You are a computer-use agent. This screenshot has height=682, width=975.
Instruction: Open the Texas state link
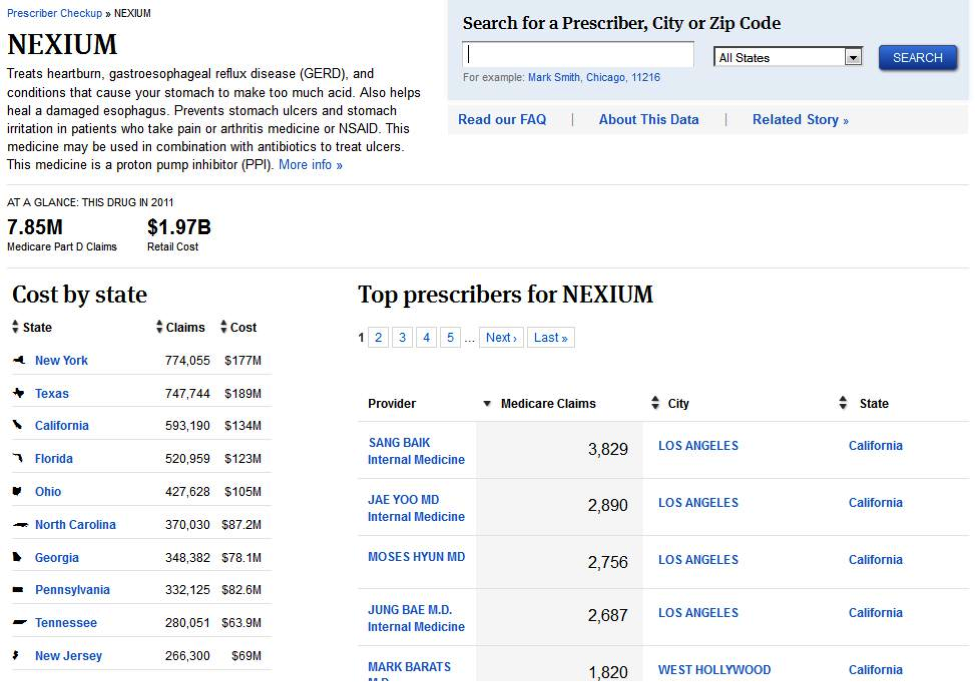pos(52,394)
